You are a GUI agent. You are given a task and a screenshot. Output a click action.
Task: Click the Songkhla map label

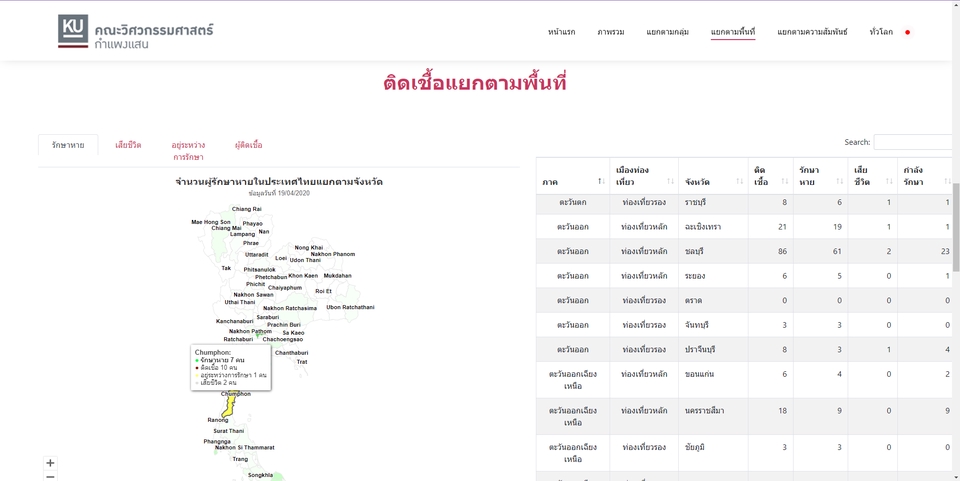click(x=260, y=475)
